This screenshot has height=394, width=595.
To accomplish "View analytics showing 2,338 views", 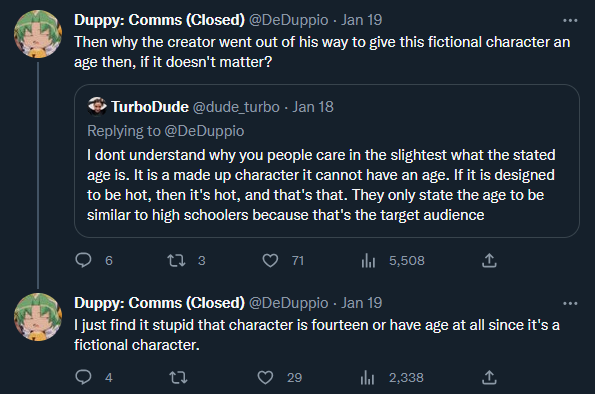I will 392,377.
